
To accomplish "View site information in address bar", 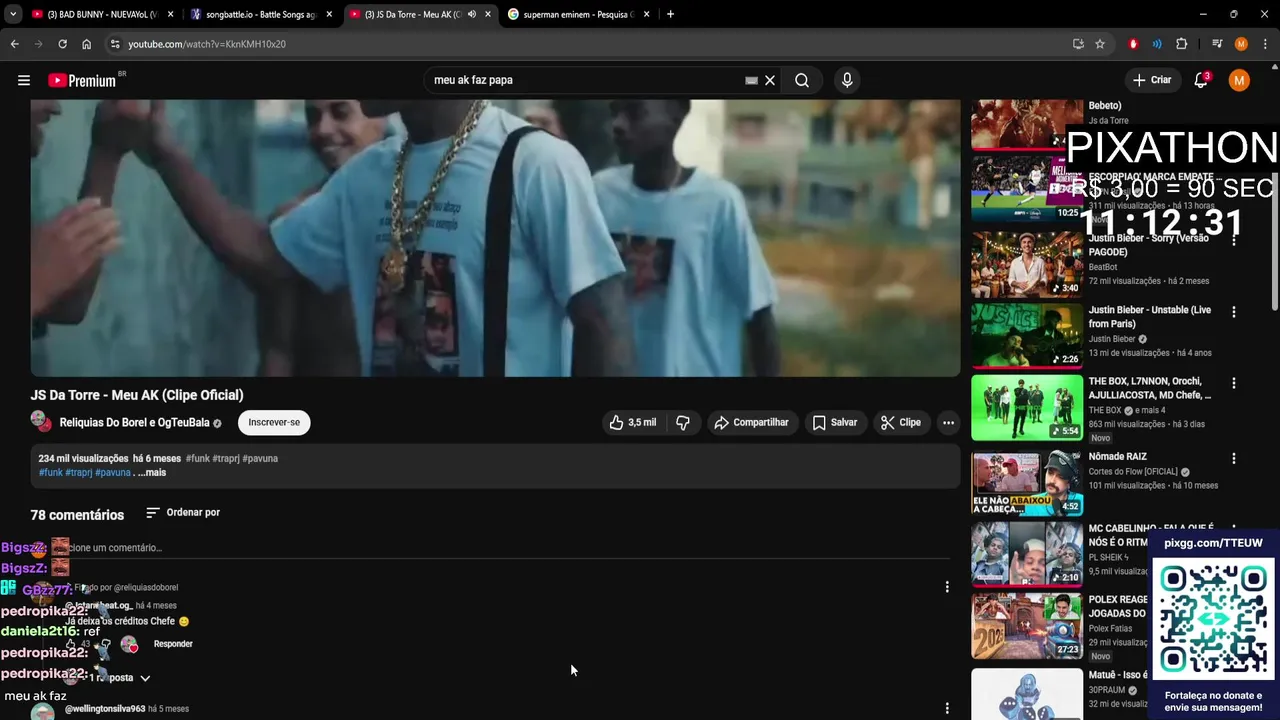I will [115, 44].
